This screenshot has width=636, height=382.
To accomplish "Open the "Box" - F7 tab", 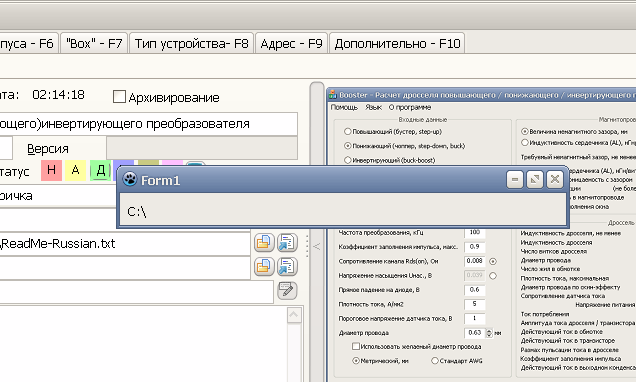I will pyautogui.click(x=94, y=43).
